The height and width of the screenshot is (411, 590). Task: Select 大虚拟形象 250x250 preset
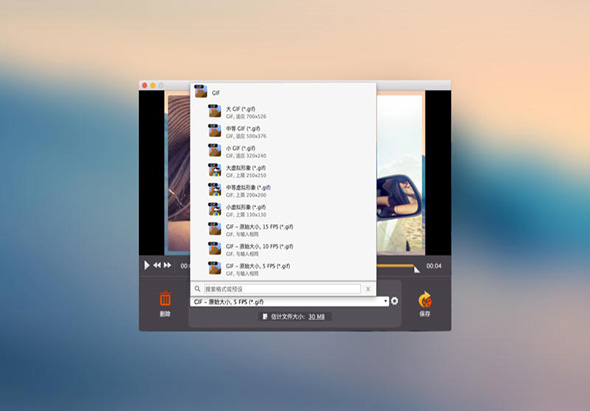[283, 170]
